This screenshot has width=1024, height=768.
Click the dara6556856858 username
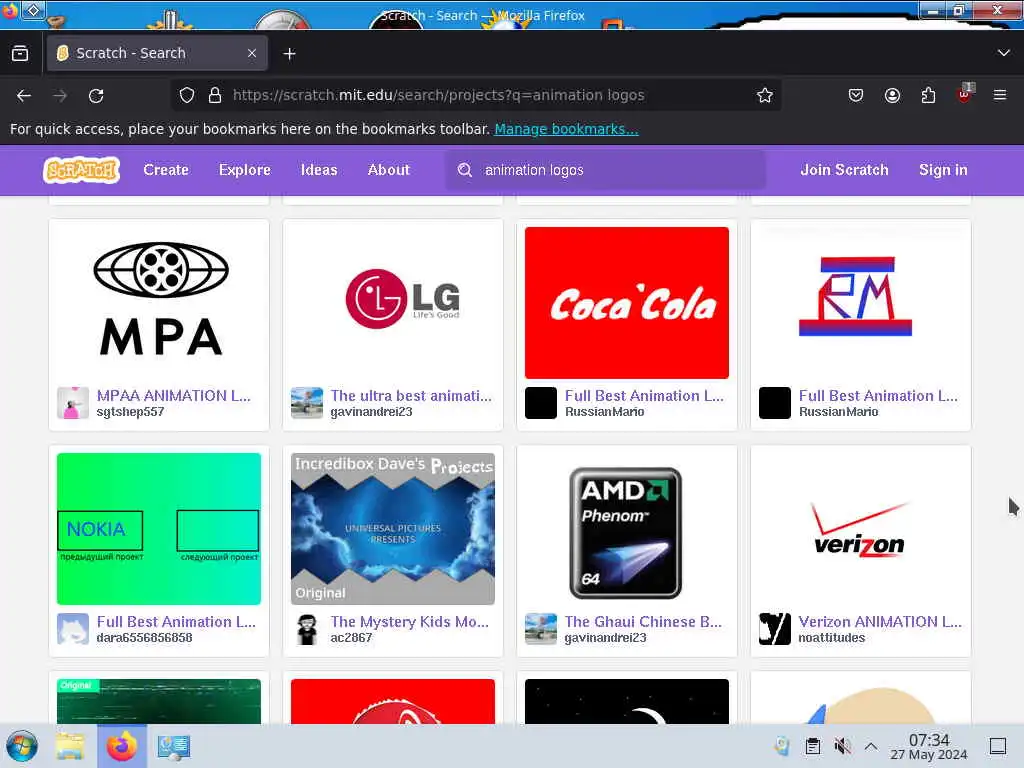[x=144, y=638]
